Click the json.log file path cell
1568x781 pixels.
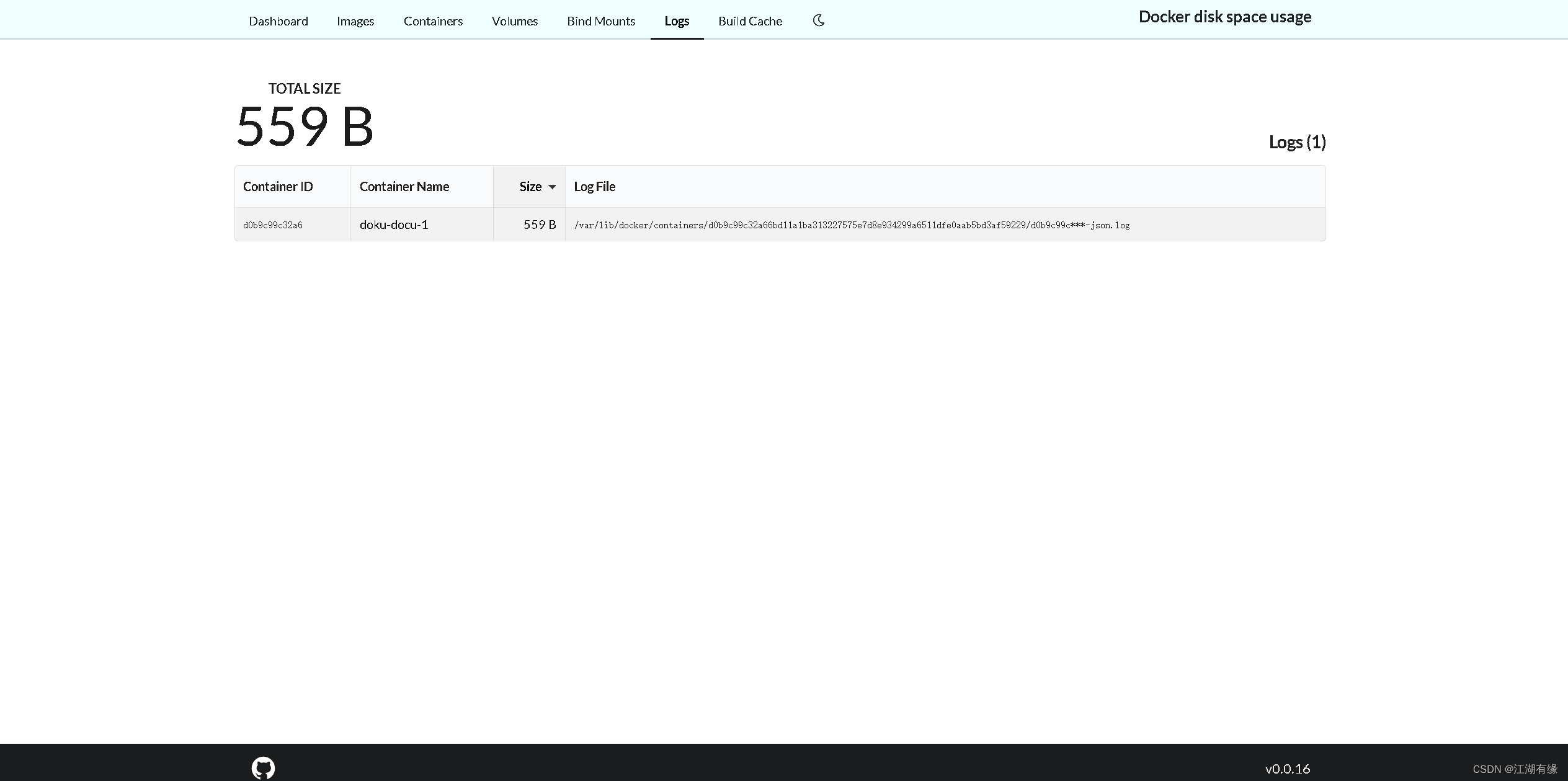click(852, 225)
